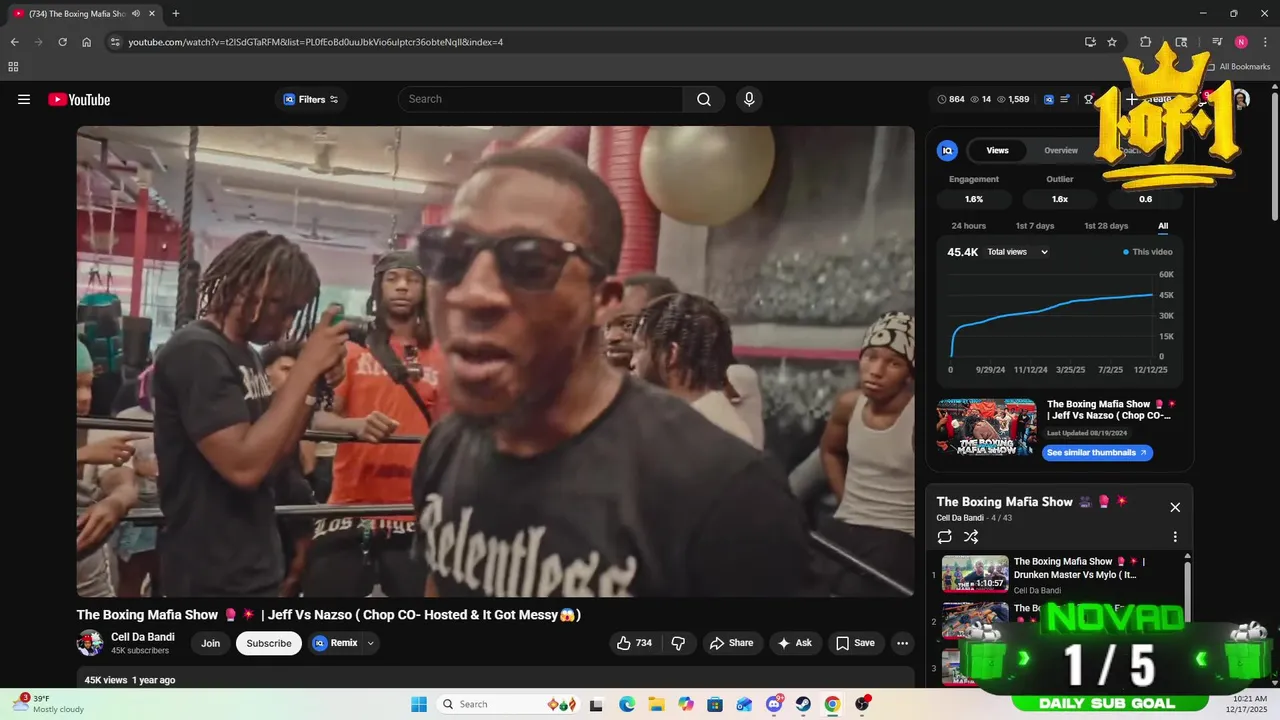Screen dimensions: 1280x720
Task: Open the trophy icon in header
Action: [x=1088, y=99]
